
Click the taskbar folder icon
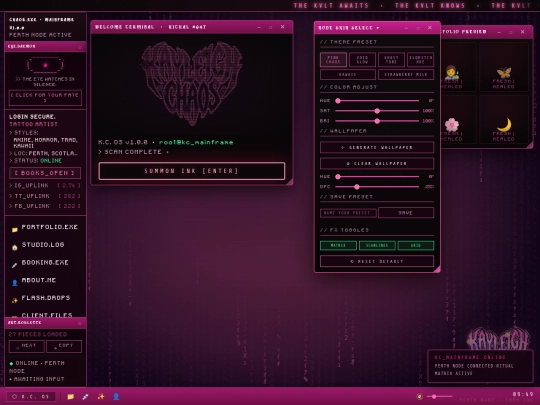click(x=70, y=396)
